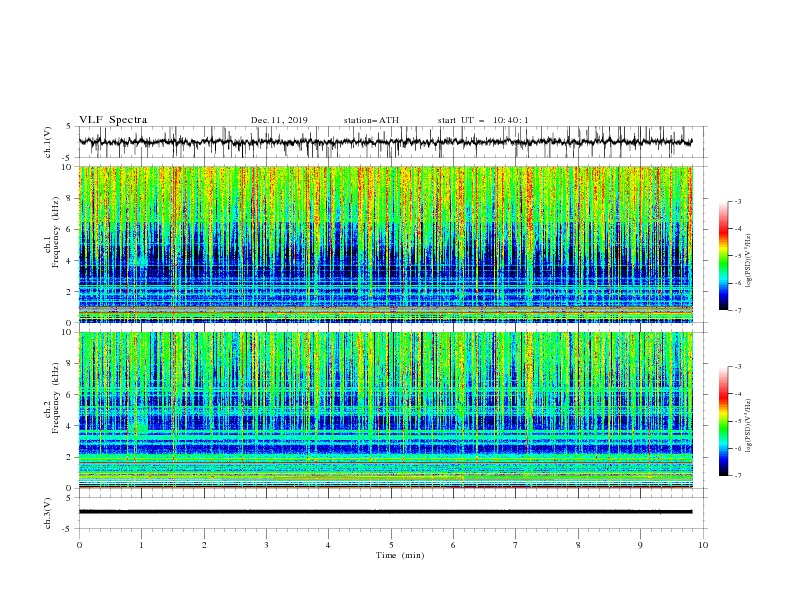
Task: Click the upper PSD color scale bar
Action: click(x=723, y=256)
